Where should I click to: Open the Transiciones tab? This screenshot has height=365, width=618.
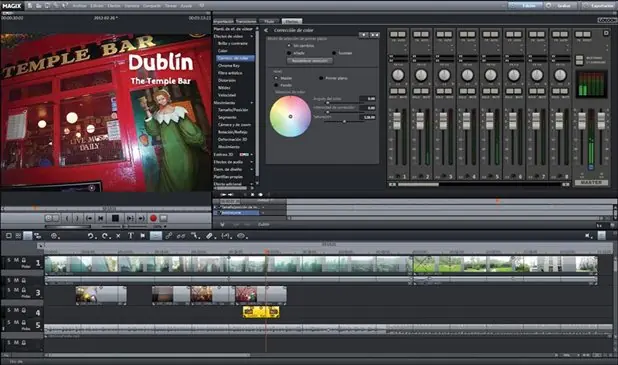(x=246, y=21)
